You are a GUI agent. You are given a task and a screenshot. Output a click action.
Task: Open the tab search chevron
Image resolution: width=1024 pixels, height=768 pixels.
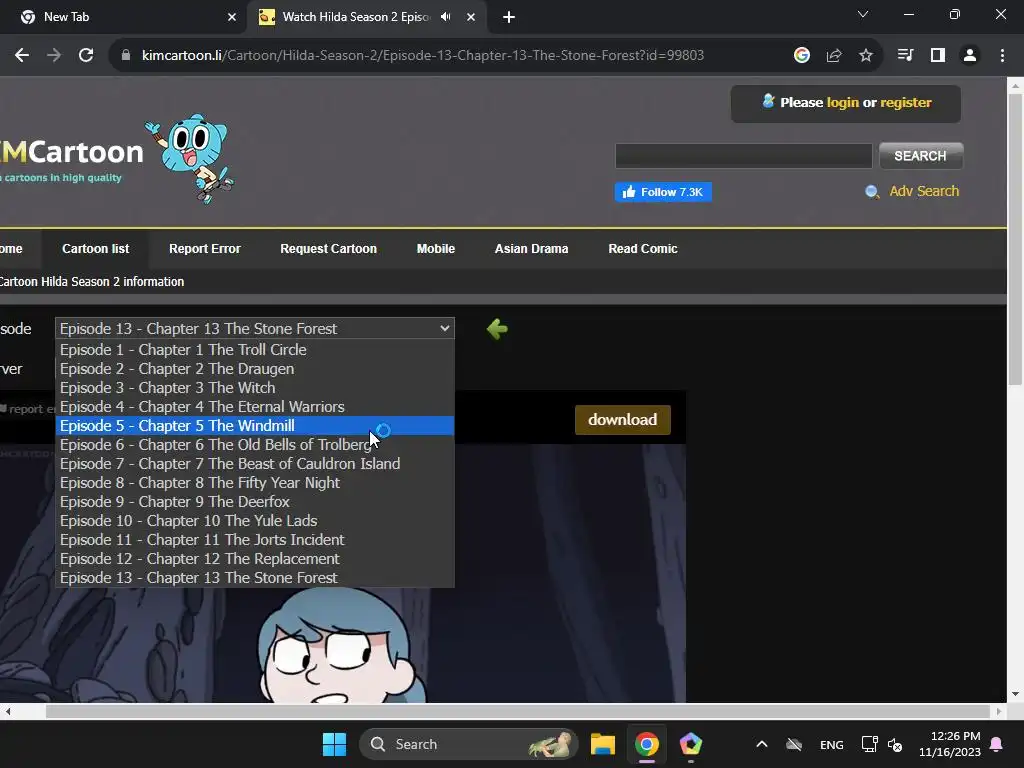[863, 14]
